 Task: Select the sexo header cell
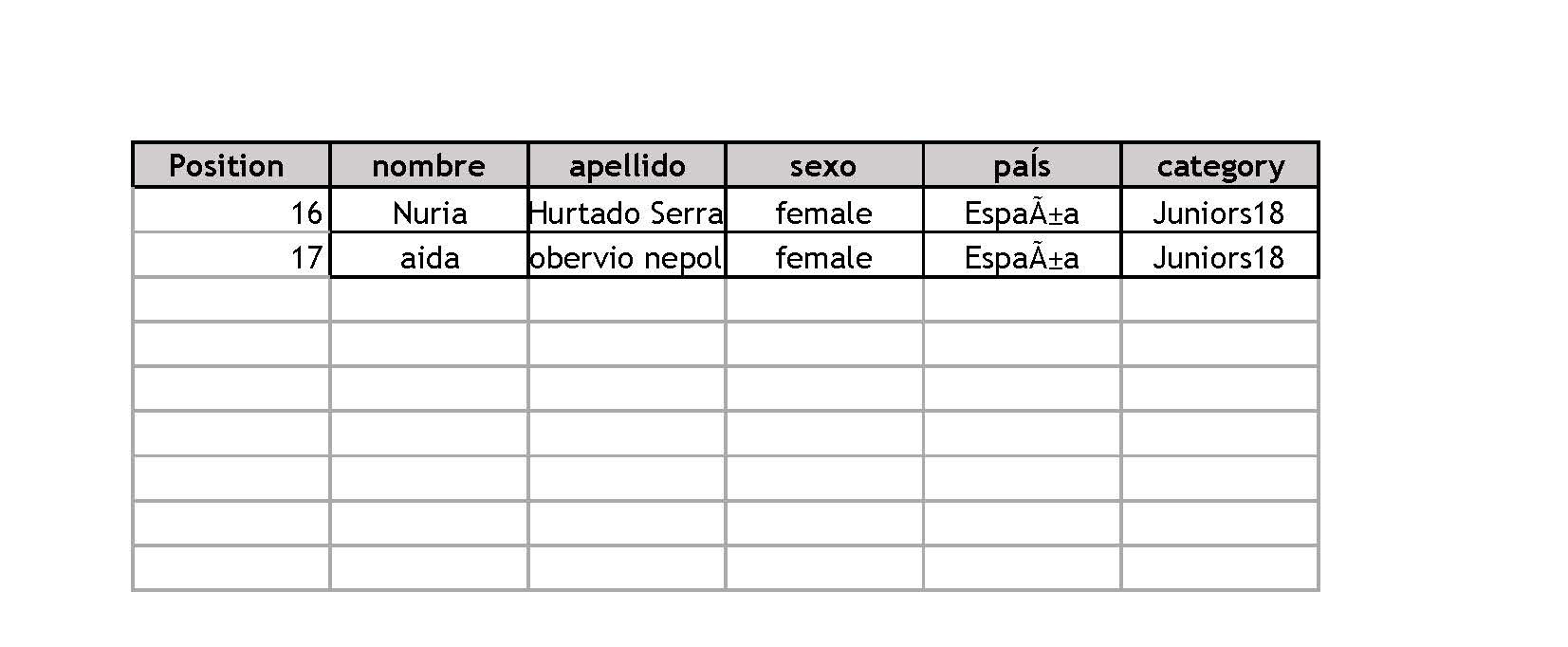(x=824, y=165)
